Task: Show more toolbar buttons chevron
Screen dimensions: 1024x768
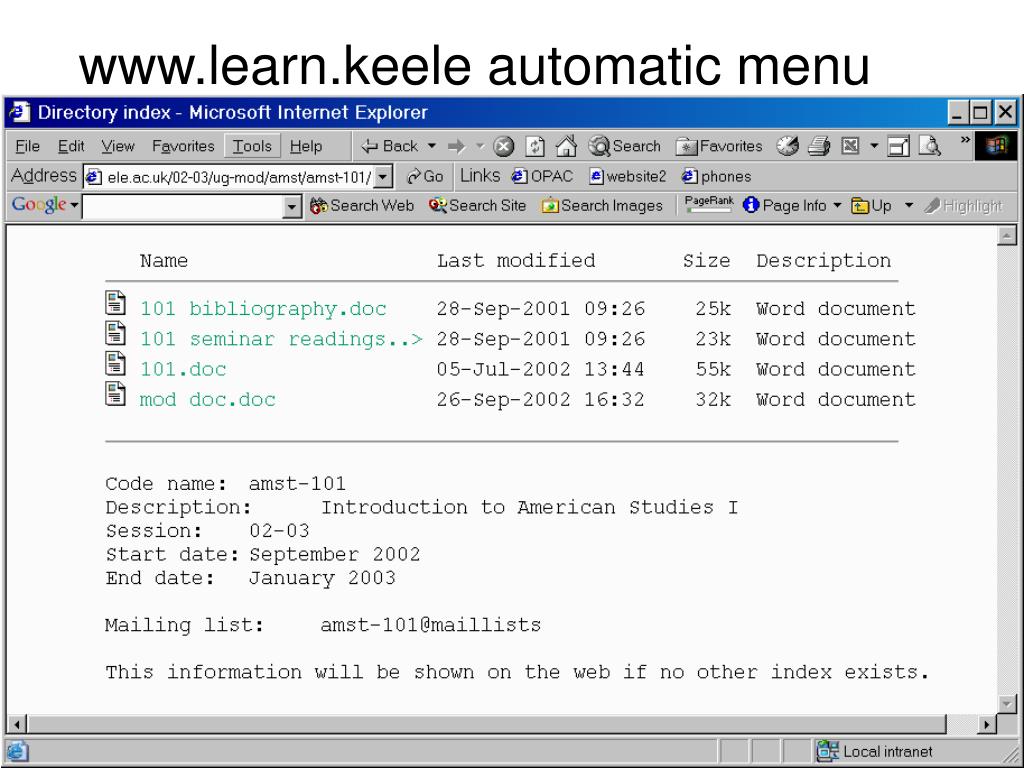Action: pyautogui.click(x=965, y=140)
